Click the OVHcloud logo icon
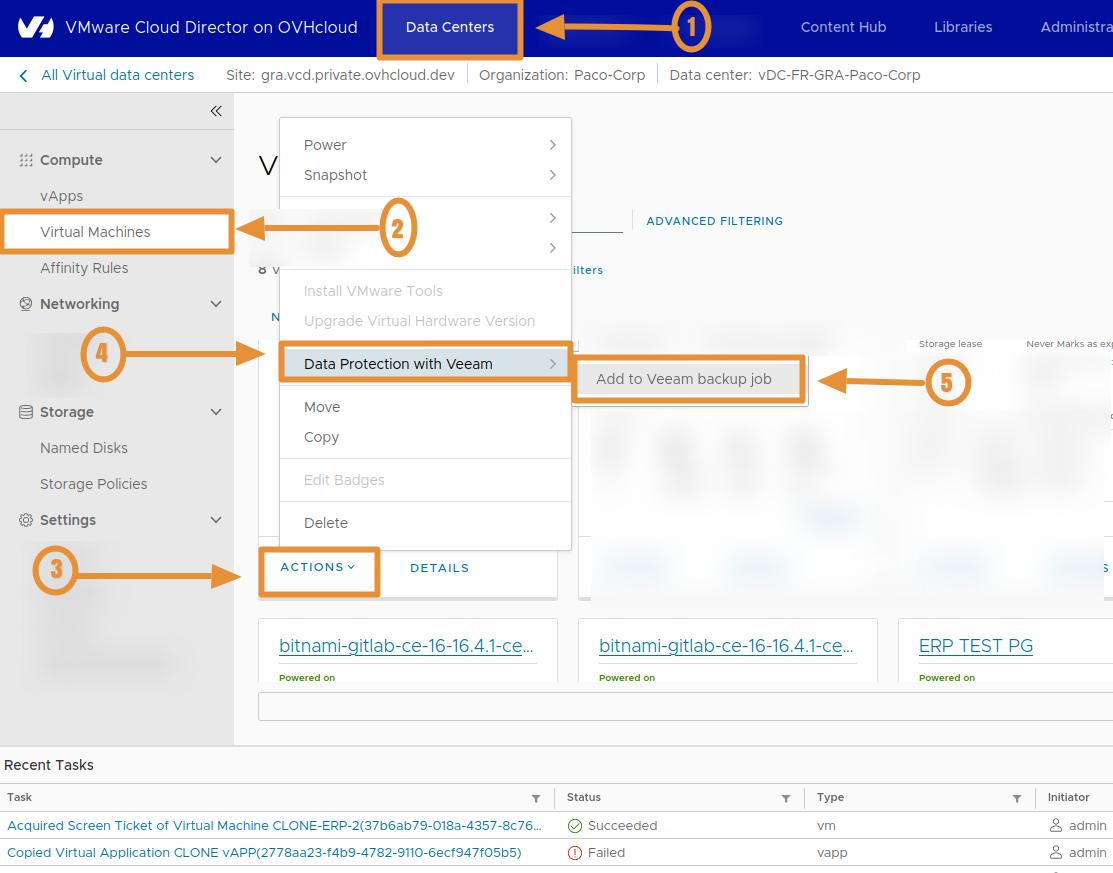Image resolution: width=1113 pixels, height=873 pixels. [x=35, y=28]
